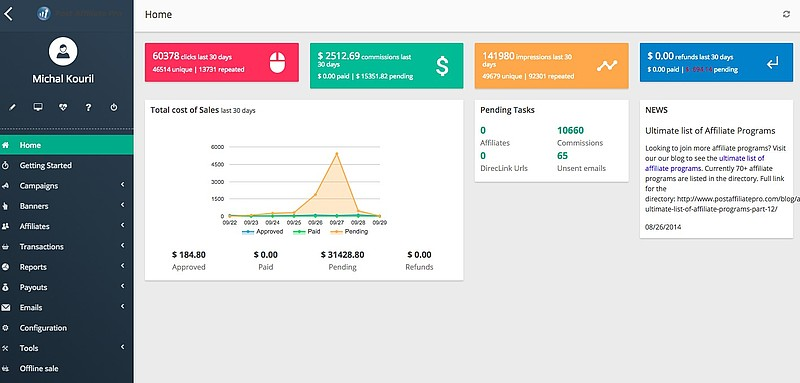Click the Offline sale sidebar icon
Screen dimensions: 800x383
[x=6, y=368]
